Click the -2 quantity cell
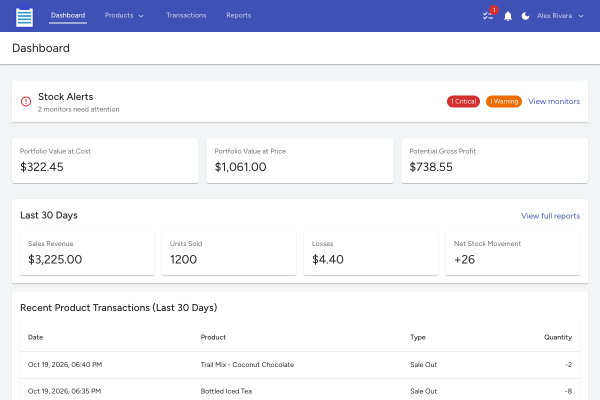The image size is (600, 400). tap(568, 365)
